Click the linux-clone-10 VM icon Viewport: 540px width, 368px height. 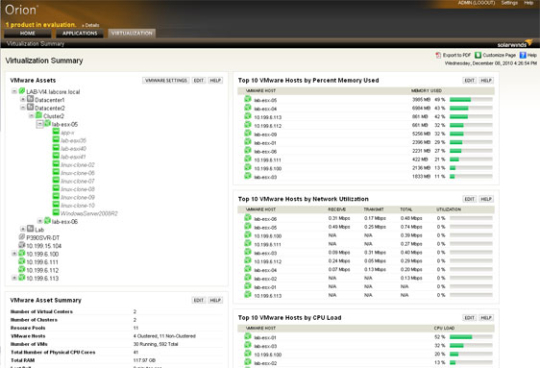(x=56, y=205)
